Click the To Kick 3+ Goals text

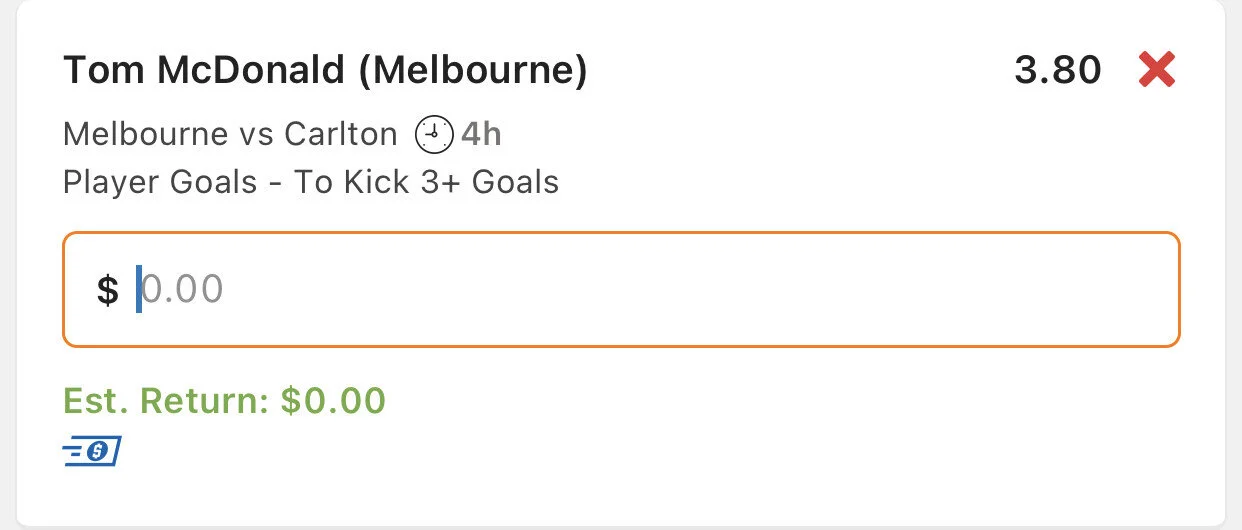click(426, 183)
